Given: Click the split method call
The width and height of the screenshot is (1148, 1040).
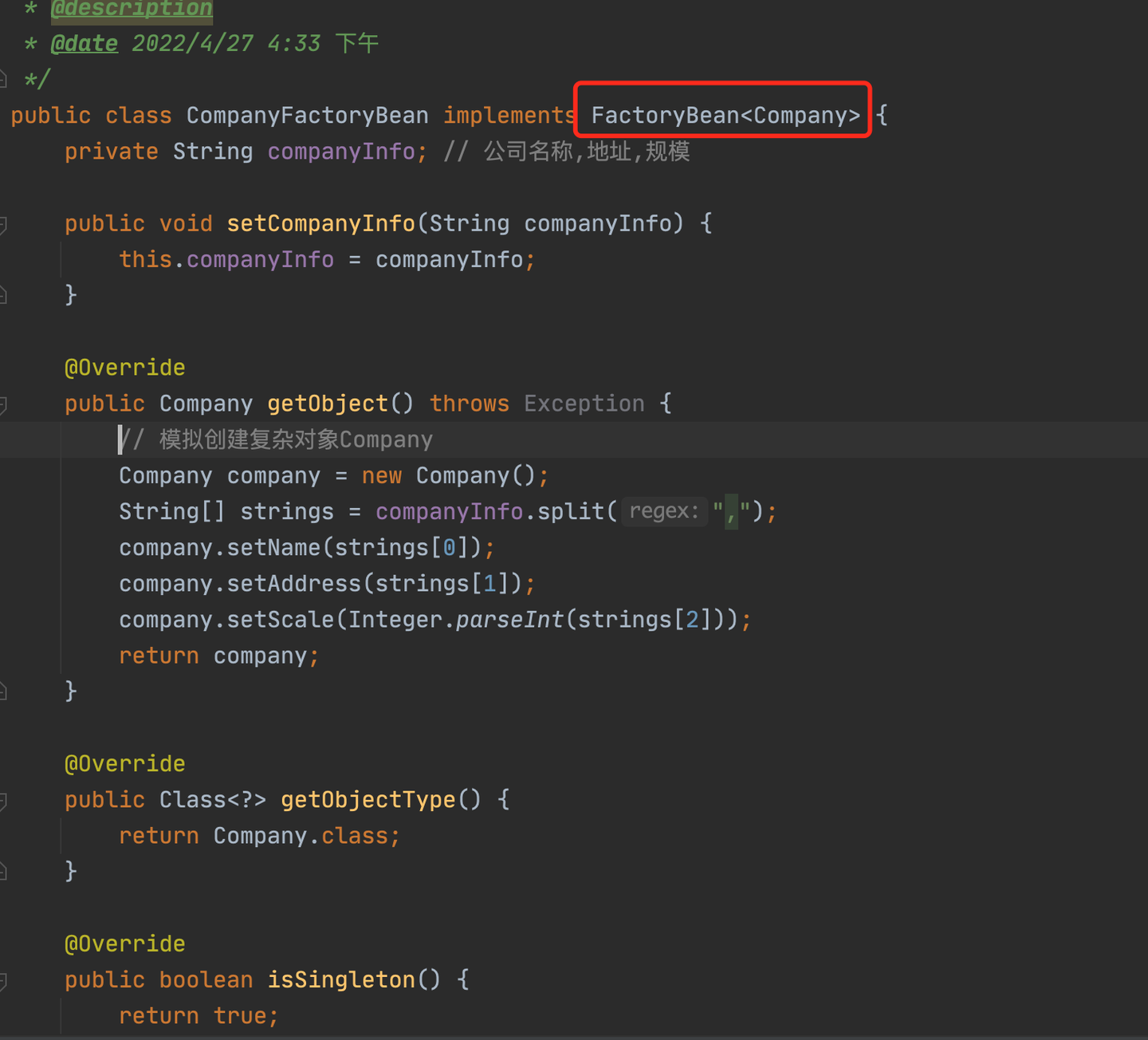Looking at the screenshot, I should [x=570, y=511].
